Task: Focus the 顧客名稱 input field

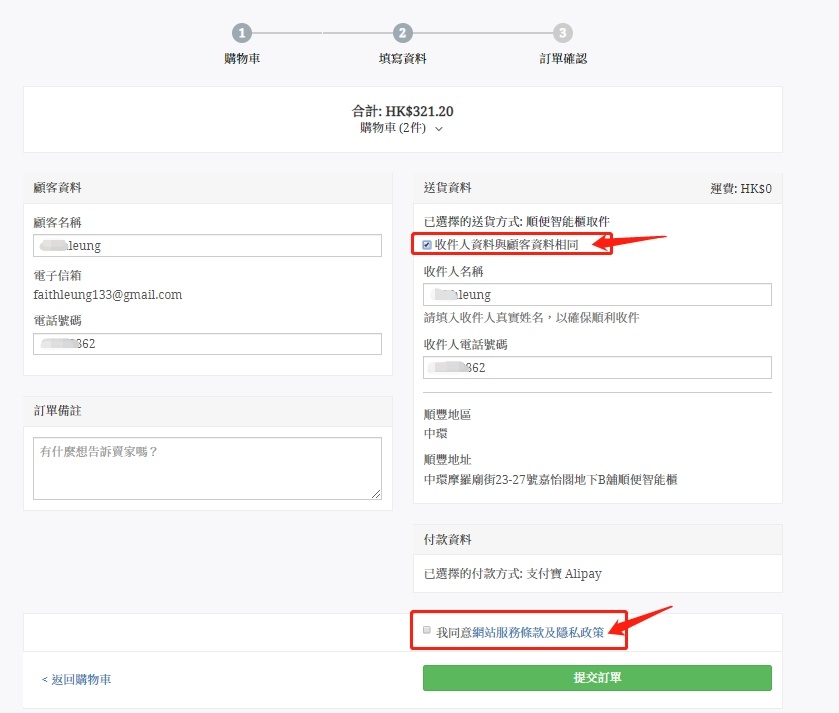Action: [x=207, y=246]
